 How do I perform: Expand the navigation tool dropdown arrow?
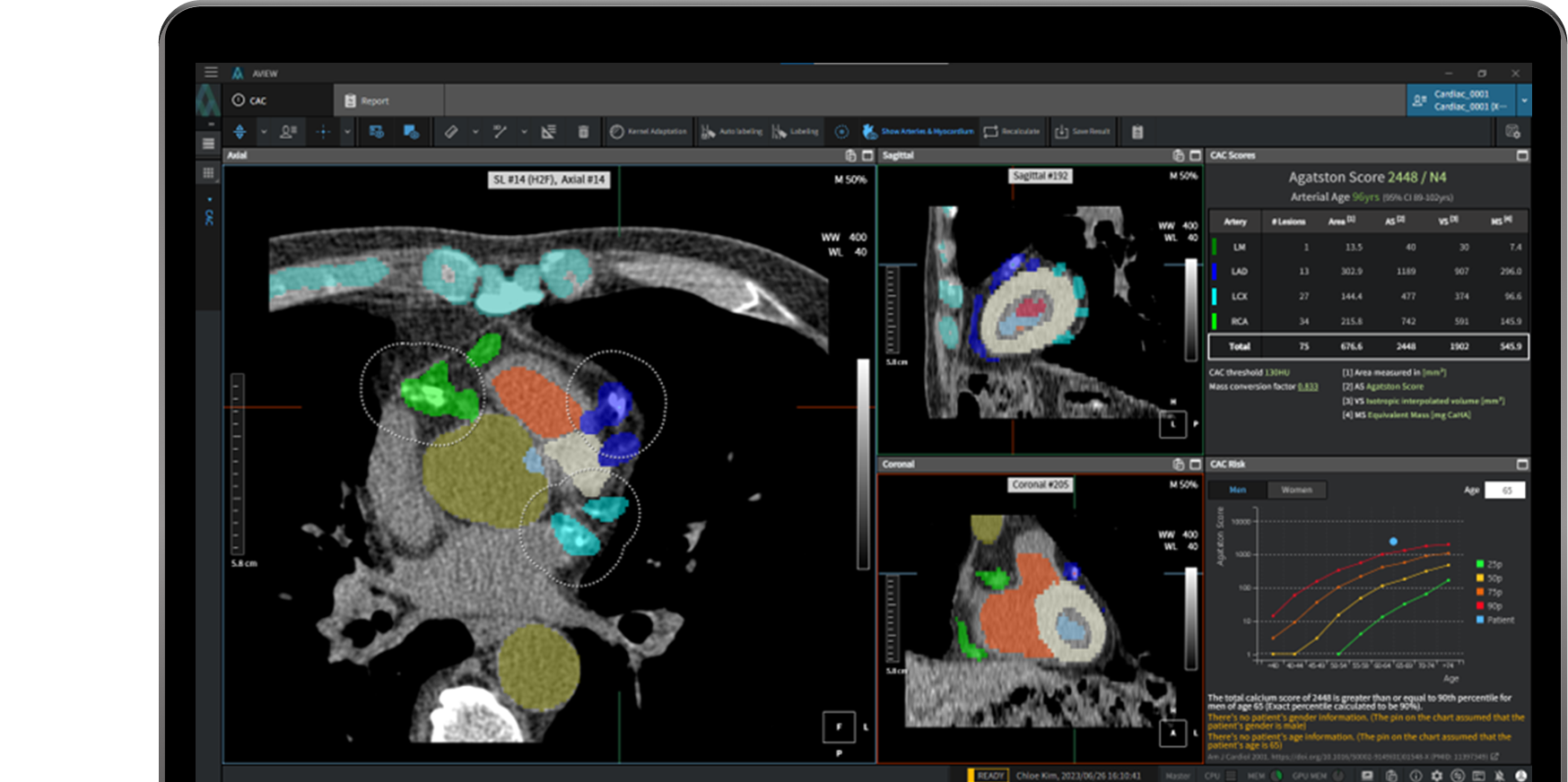264,132
